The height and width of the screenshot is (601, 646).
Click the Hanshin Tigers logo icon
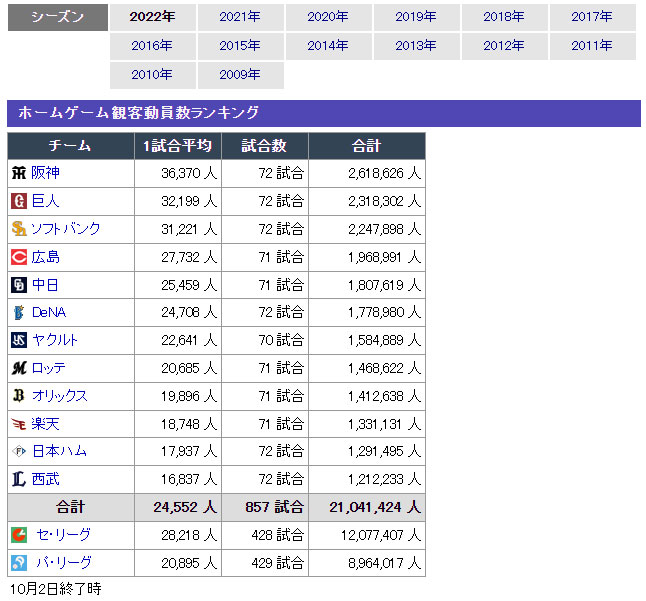[x=19, y=173]
